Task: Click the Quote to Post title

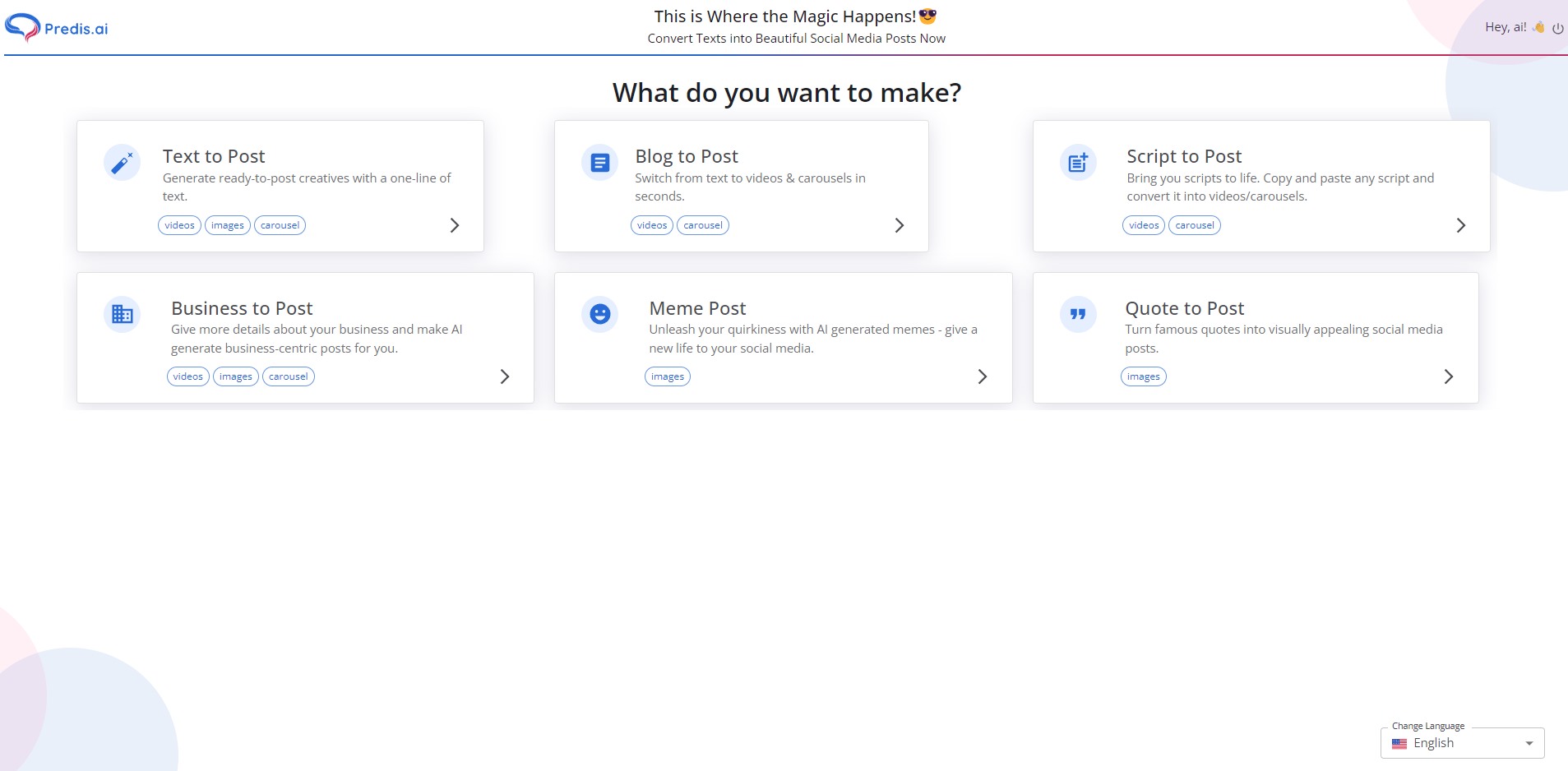Action: [1185, 308]
